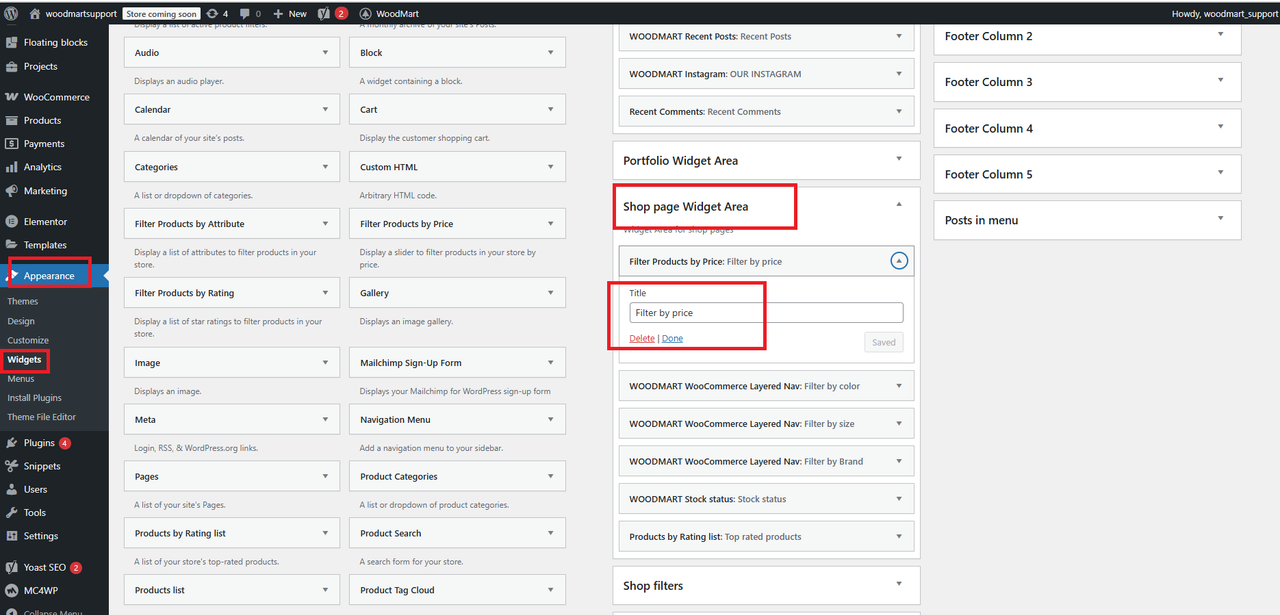
Task: Expand the Filter by Brand widget
Action: 899,461
